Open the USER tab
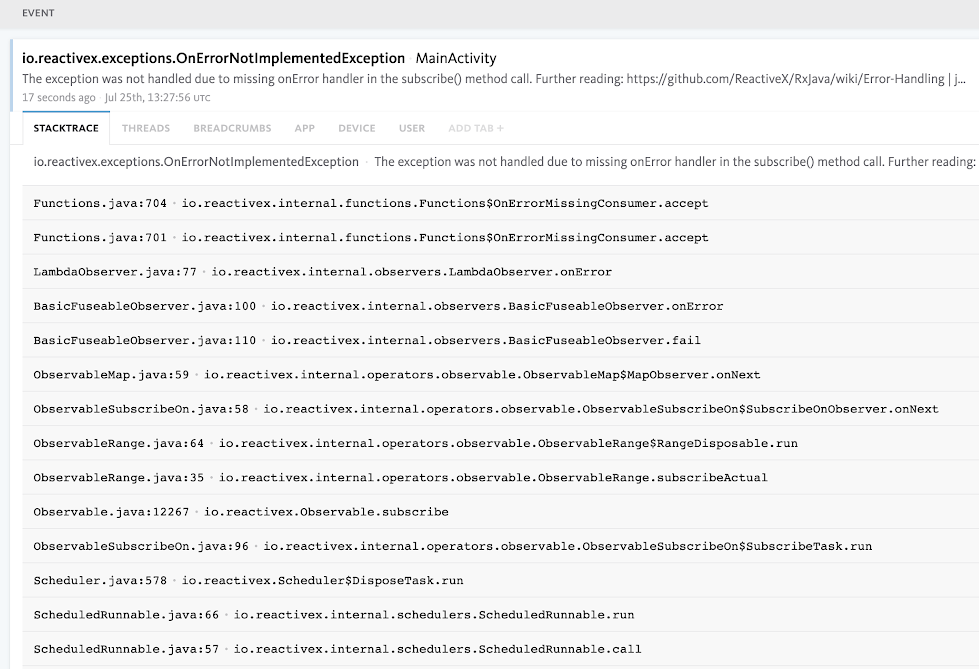The width and height of the screenshot is (979, 669). click(412, 128)
